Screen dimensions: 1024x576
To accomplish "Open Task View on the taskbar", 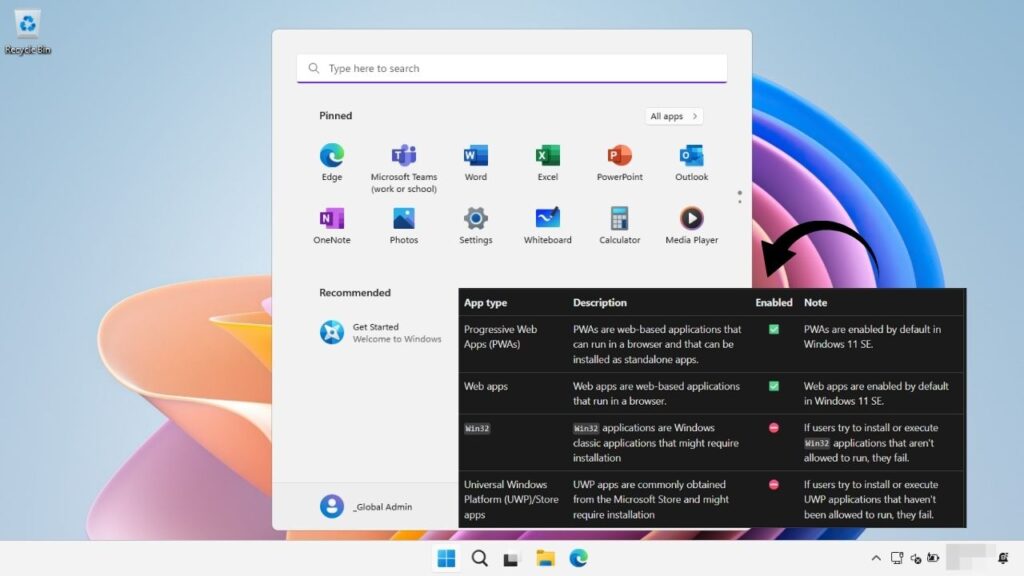I will click(511, 559).
